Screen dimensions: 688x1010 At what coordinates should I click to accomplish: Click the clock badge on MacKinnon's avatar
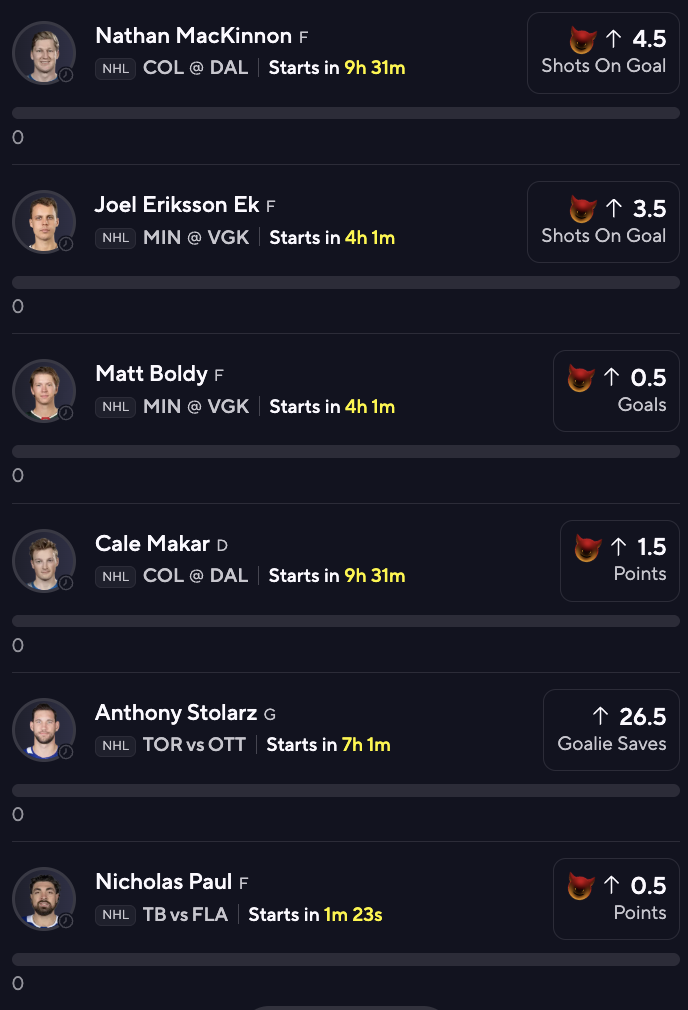[x=66, y=75]
